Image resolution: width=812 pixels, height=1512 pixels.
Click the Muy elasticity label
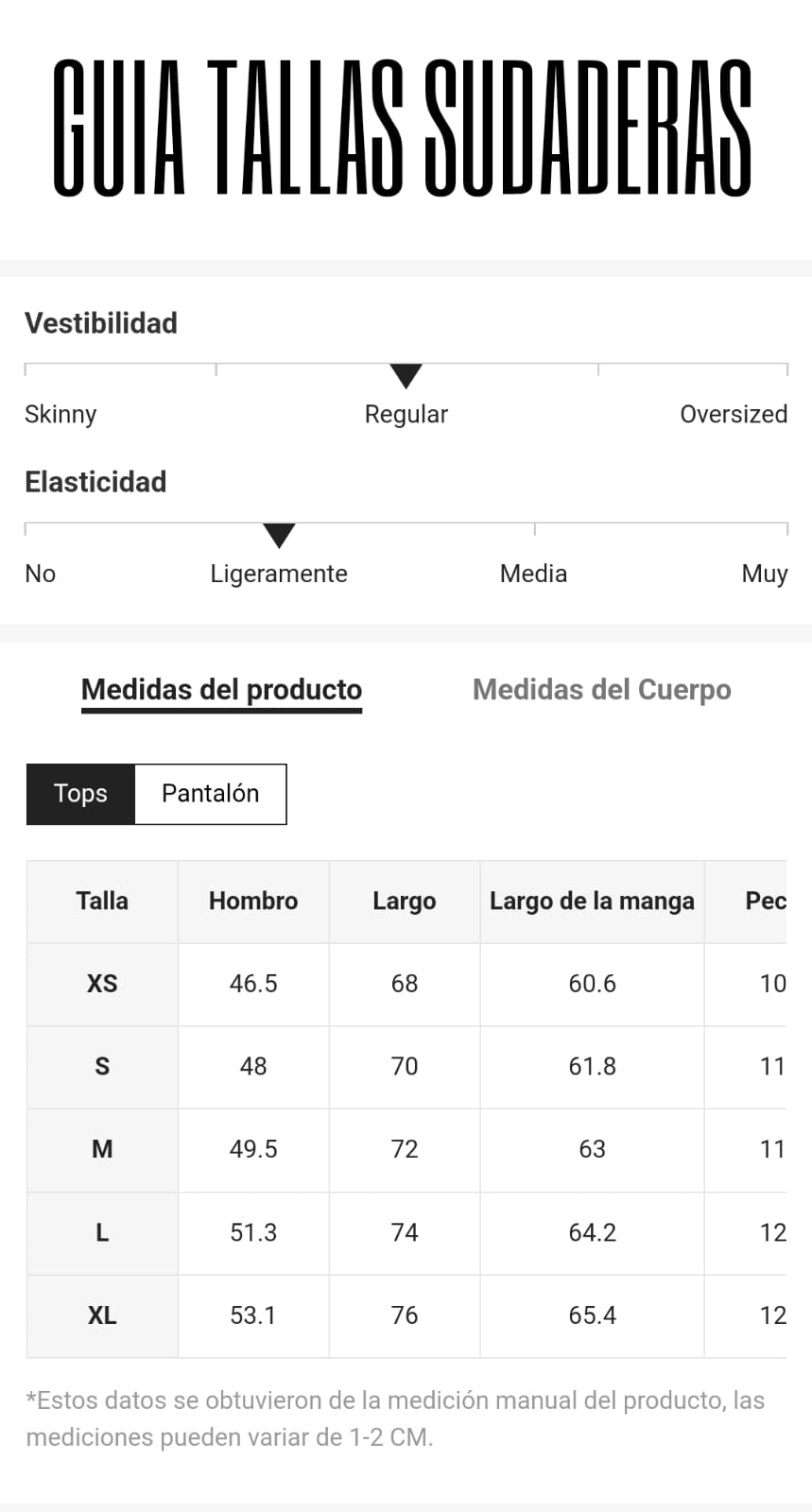coord(764,574)
